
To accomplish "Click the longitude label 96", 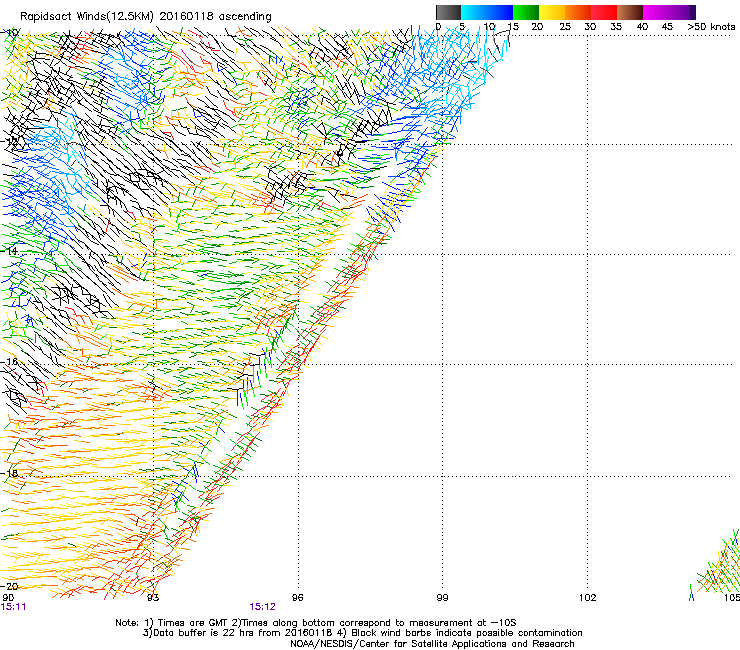I will pos(297,598).
